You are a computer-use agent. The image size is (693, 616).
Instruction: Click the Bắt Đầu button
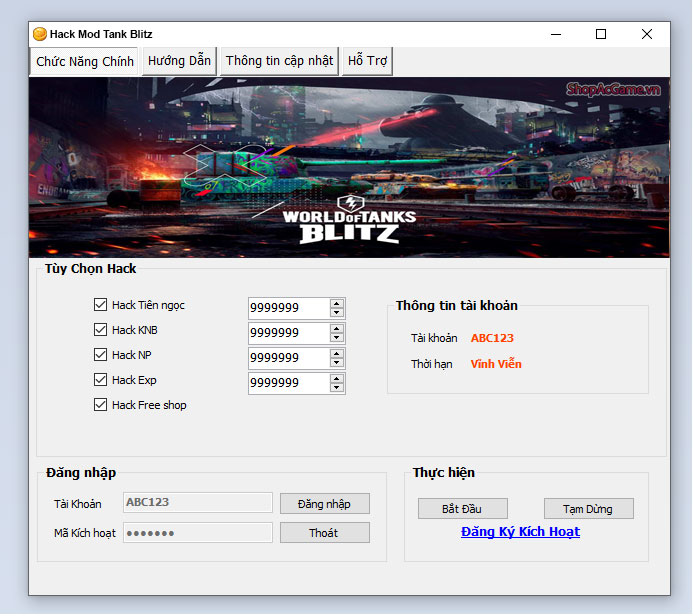click(x=462, y=509)
